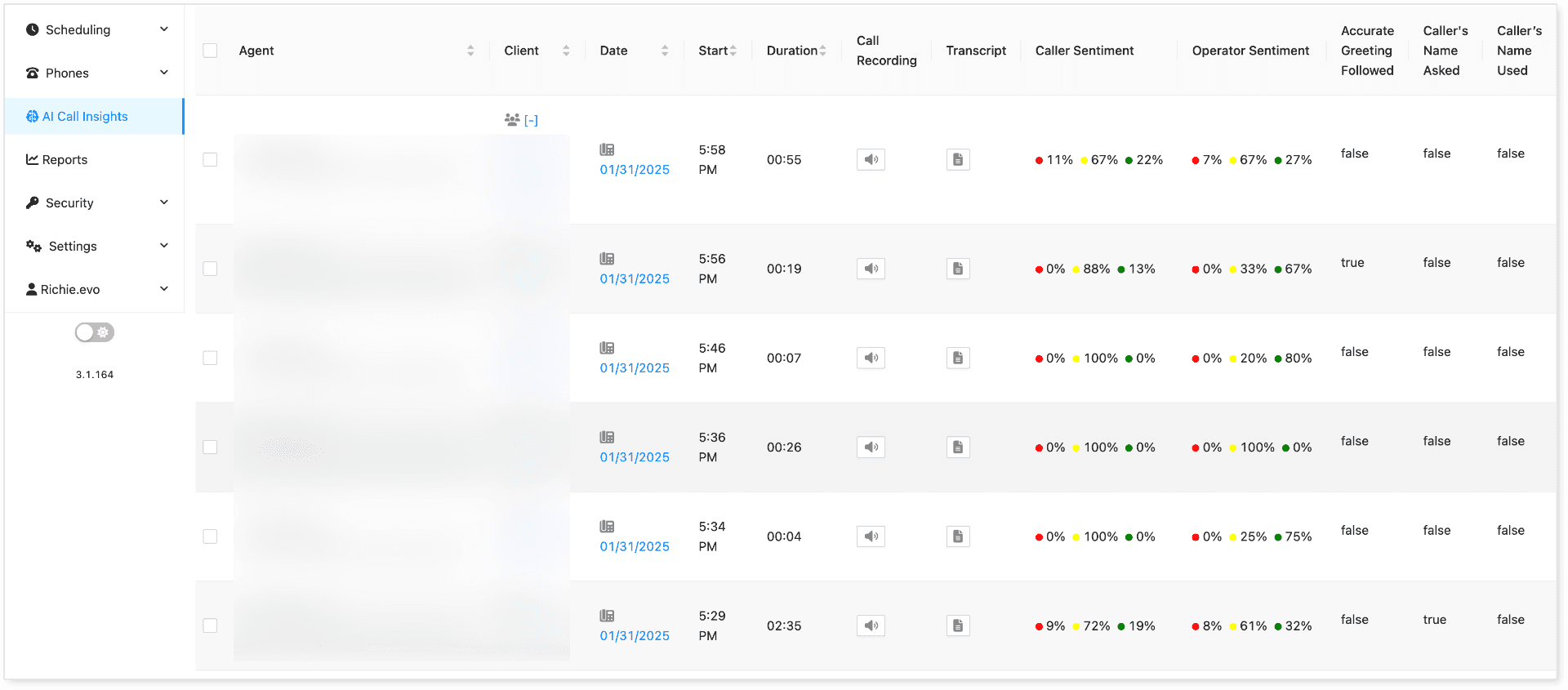Check the 5:56 PM call row checkbox
This screenshot has height=690, width=1568.
click(x=210, y=269)
